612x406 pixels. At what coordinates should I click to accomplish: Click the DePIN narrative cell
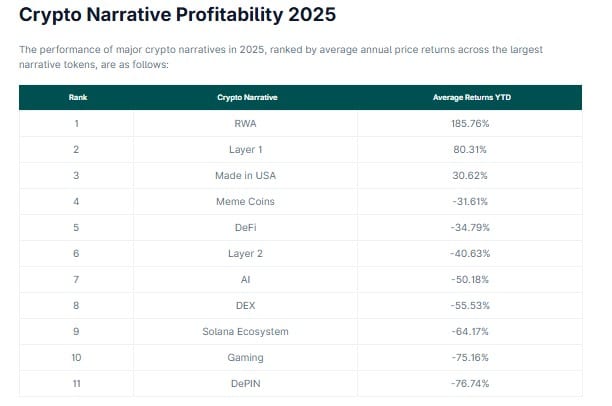pos(245,384)
